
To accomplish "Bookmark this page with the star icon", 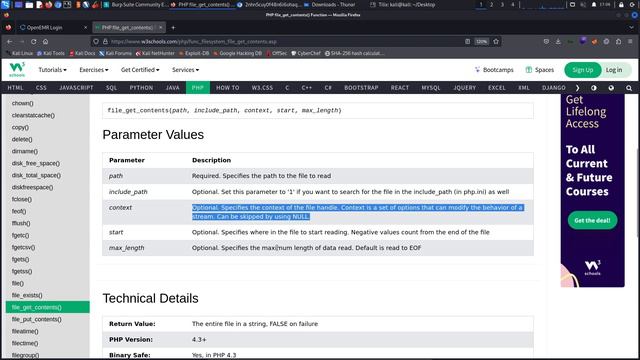I will 496,41.
